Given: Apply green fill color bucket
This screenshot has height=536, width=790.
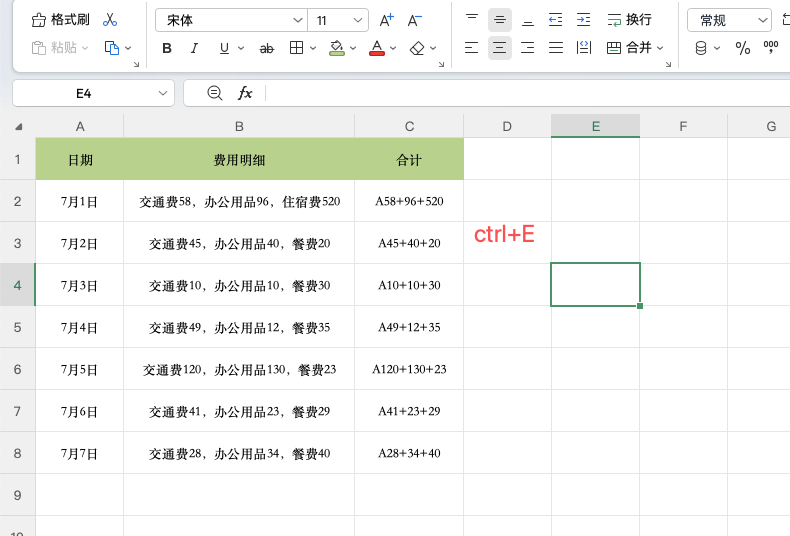Looking at the screenshot, I should [337, 48].
